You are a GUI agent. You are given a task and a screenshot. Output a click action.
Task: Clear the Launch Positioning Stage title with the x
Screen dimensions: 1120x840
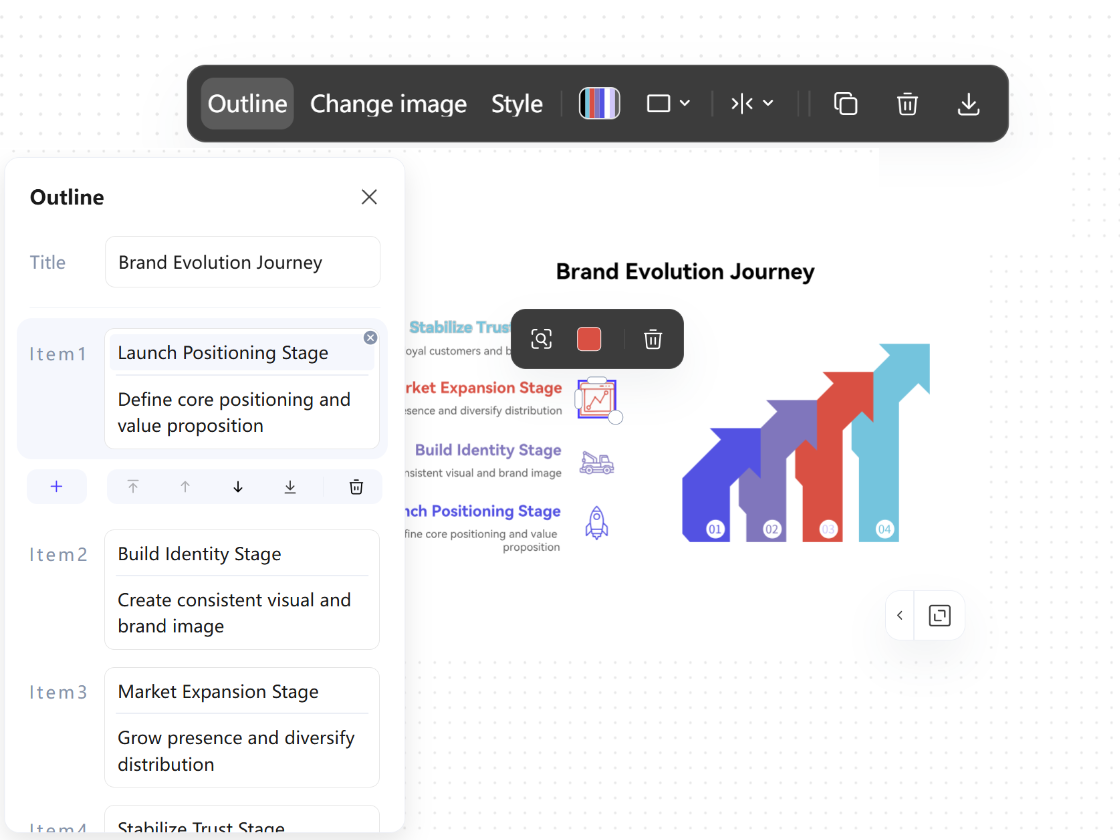point(370,337)
